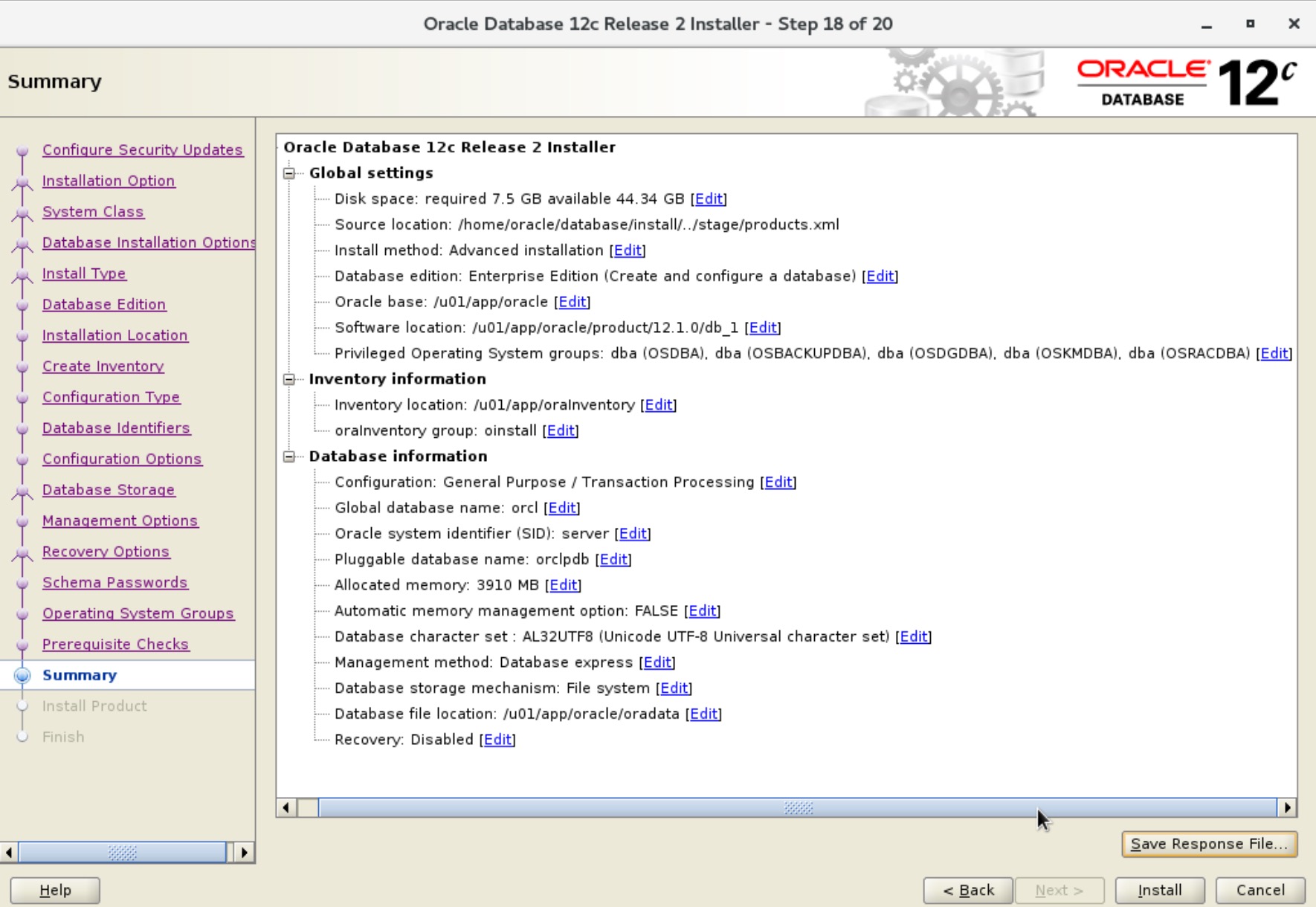Open the Recovery Options step
This screenshot has width=1316, height=907.
[x=106, y=552]
